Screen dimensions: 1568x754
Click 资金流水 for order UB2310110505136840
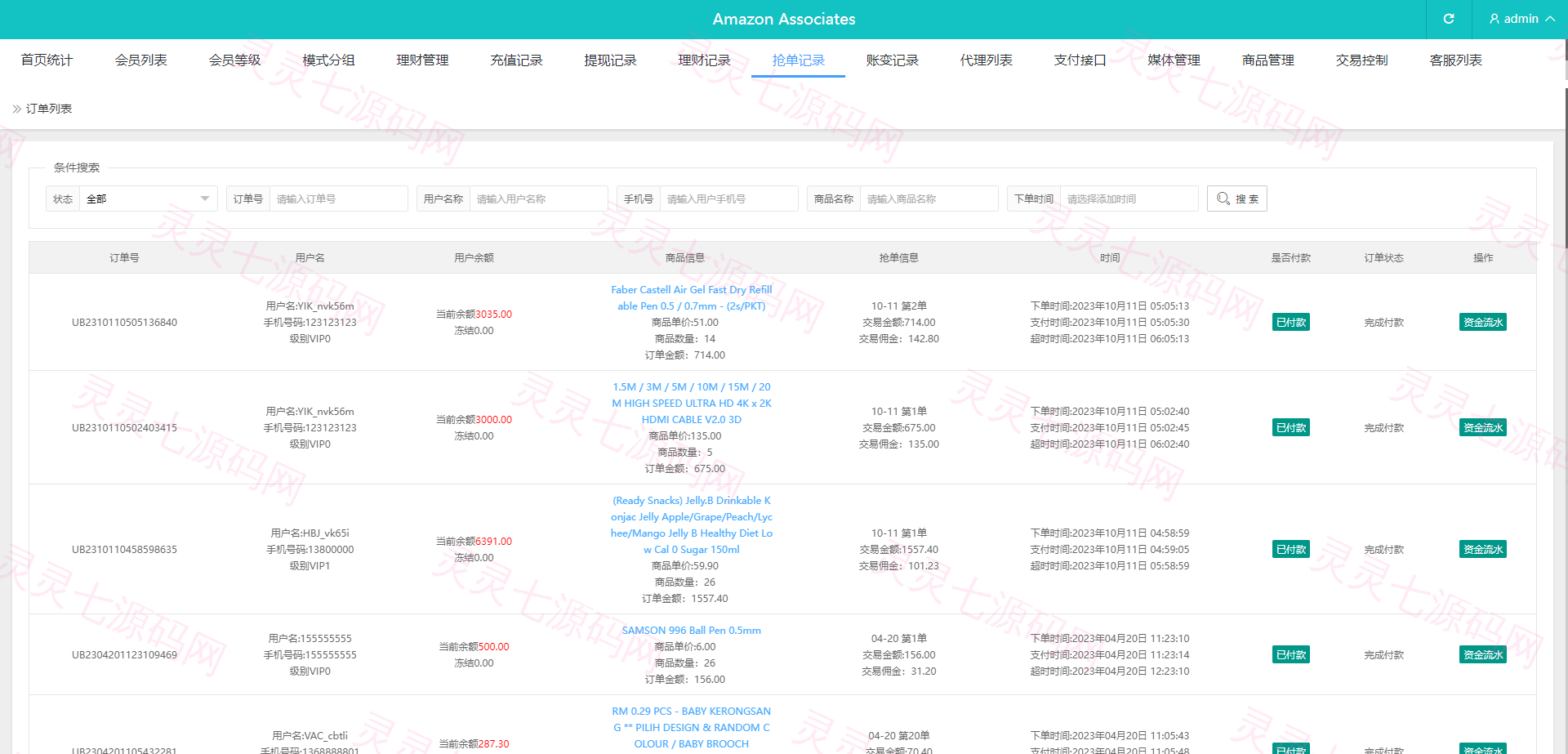(x=1482, y=322)
